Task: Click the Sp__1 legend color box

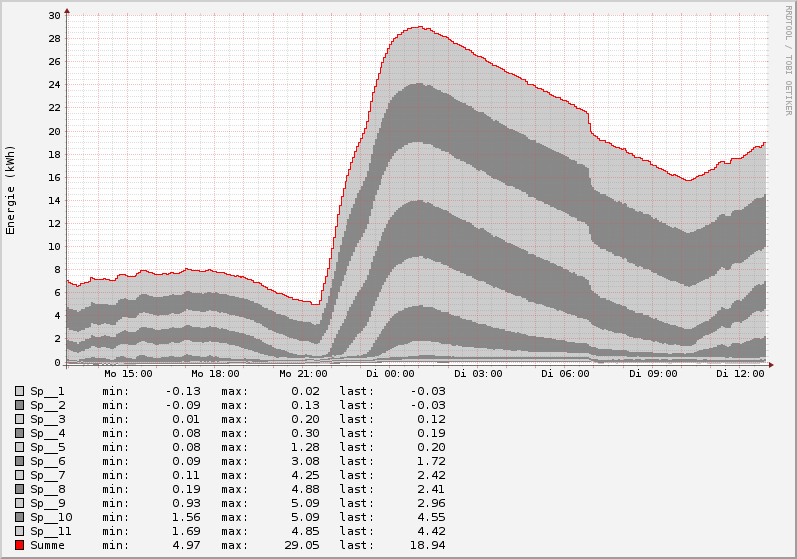Action: click(20, 391)
